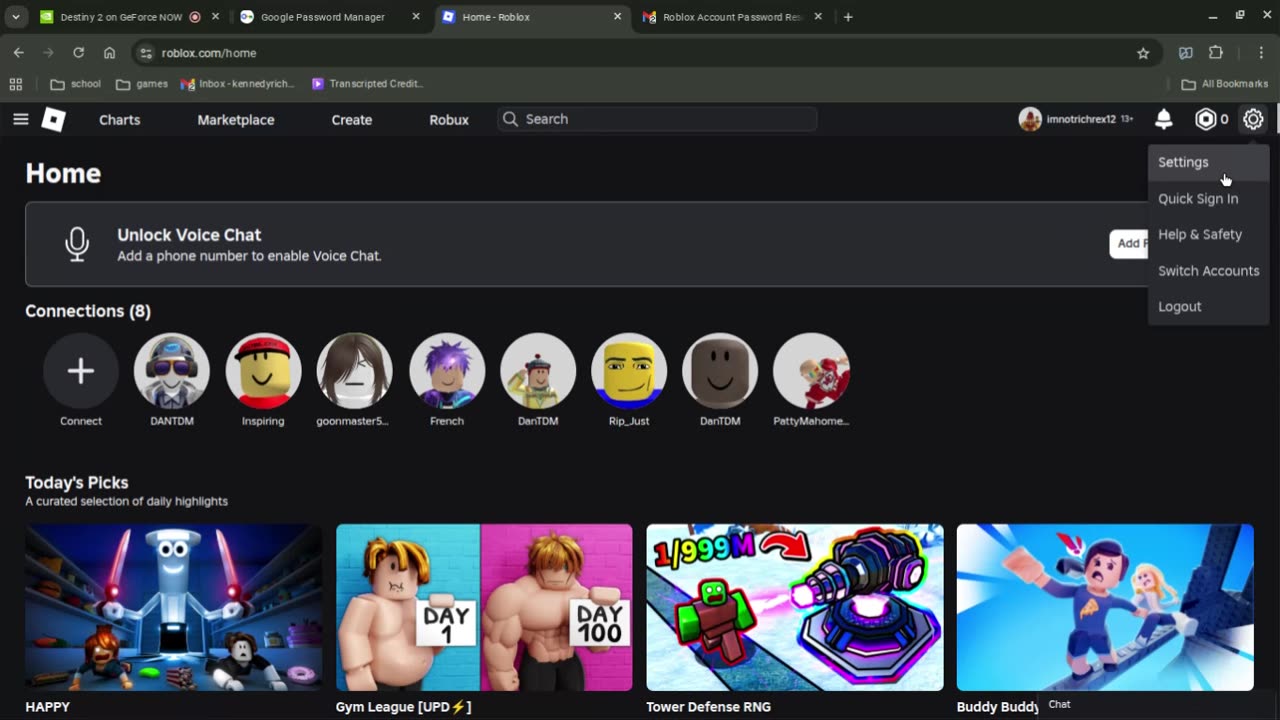
Task: Open the Buddy Buddy game thumbnail
Action: (x=1105, y=607)
